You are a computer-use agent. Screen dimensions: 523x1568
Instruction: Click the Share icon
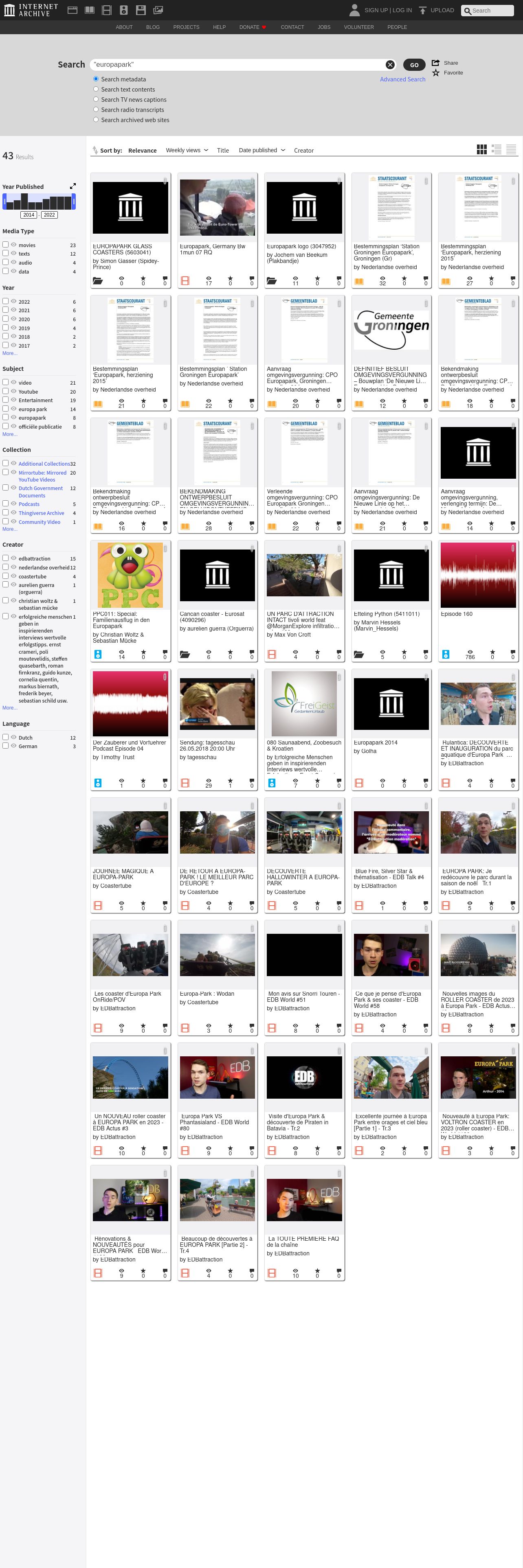pos(436,63)
